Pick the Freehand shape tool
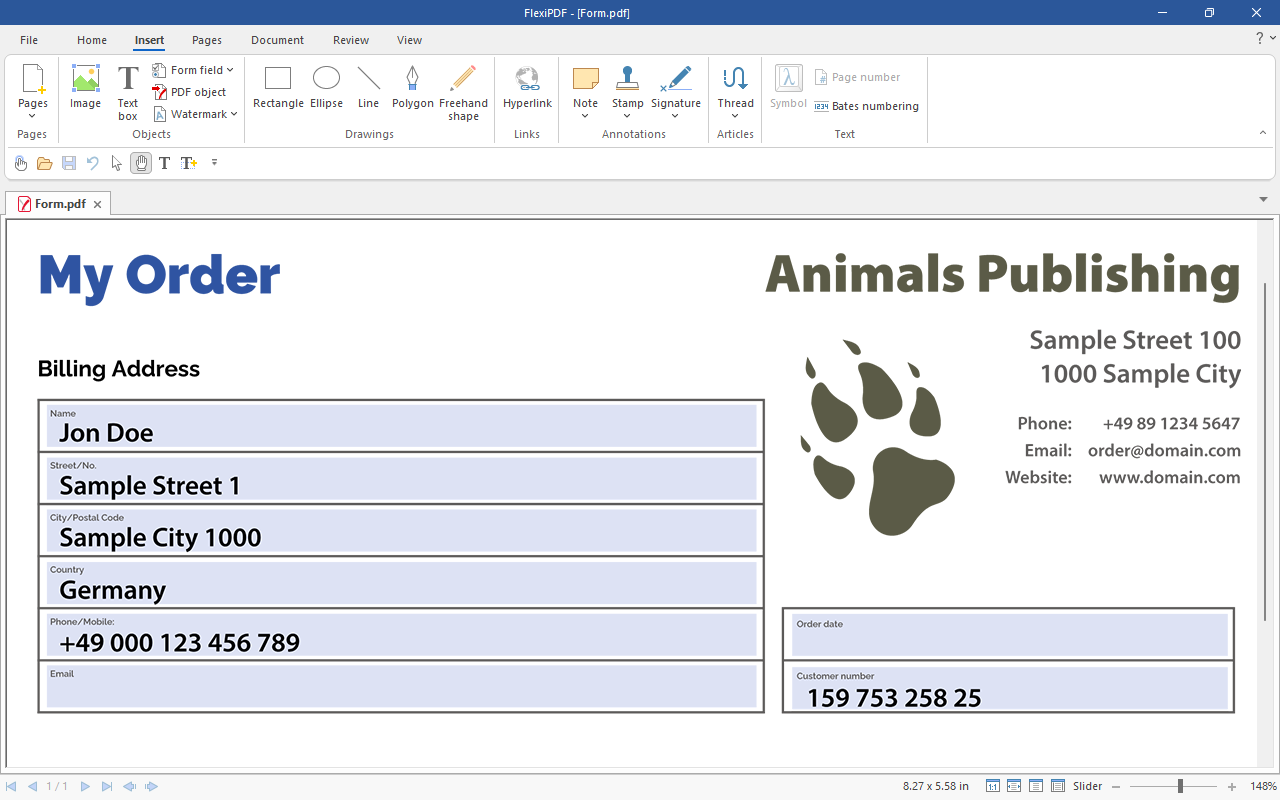 click(x=463, y=92)
